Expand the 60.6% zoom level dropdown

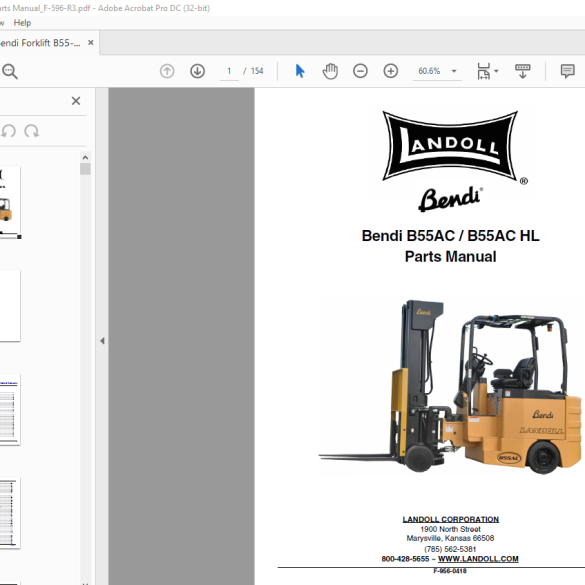pos(454,71)
